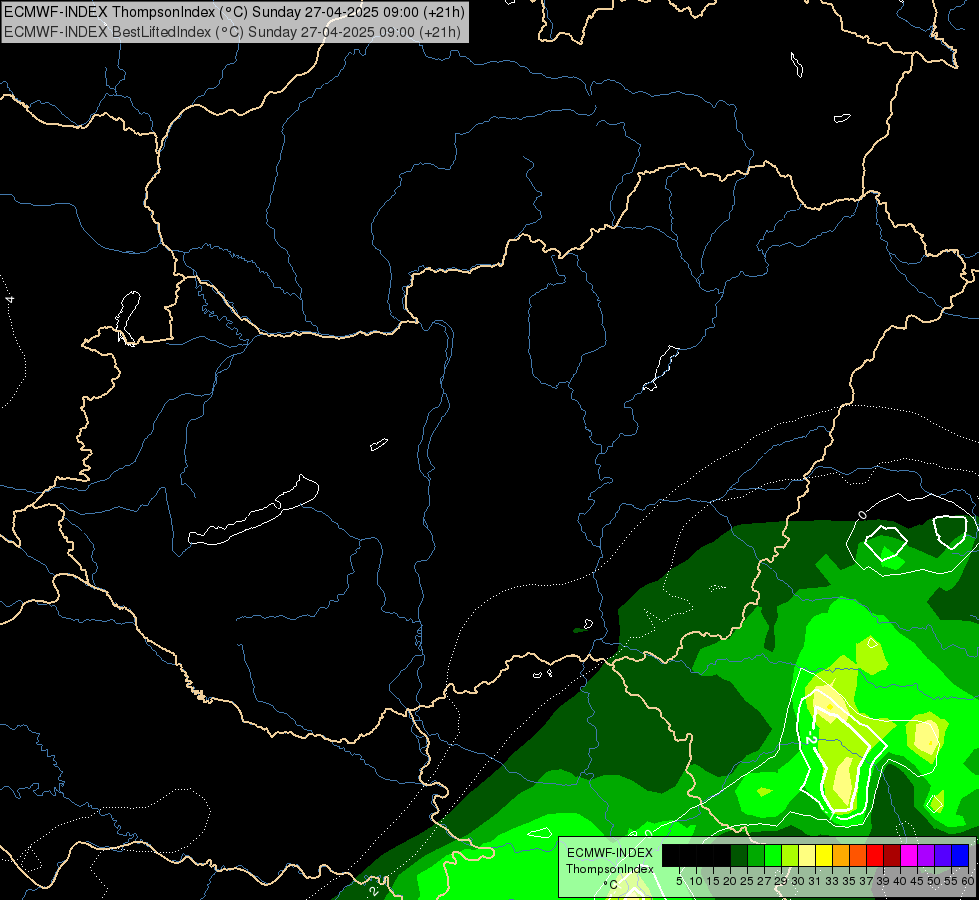
Task: Click the violet 50-55 legend swatch
Action: [943, 855]
